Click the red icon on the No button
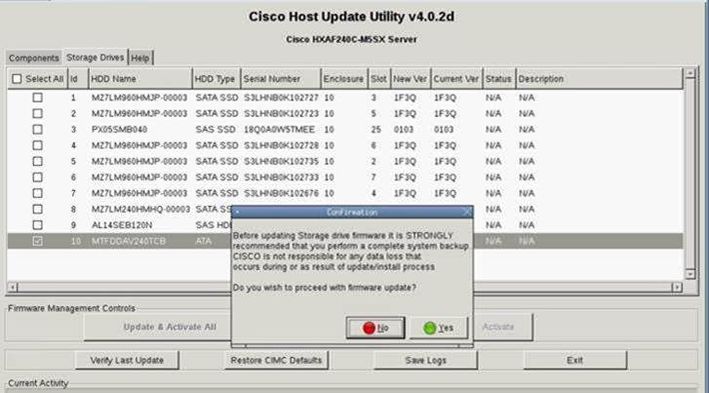This screenshot has width=709, height=393. pyautogui.click(x=369, y=328)
